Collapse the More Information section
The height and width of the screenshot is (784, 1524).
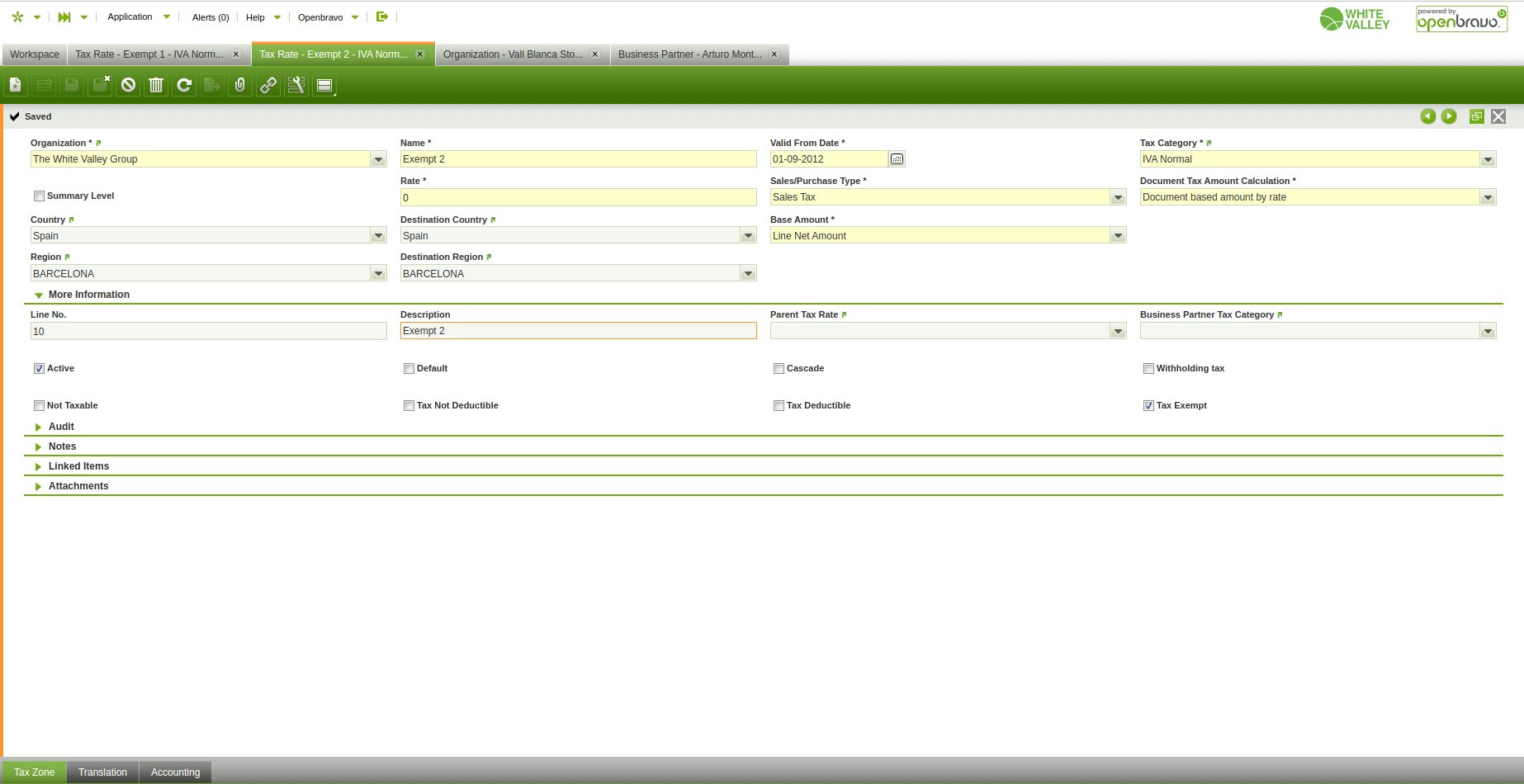click(x=88, y=295)
